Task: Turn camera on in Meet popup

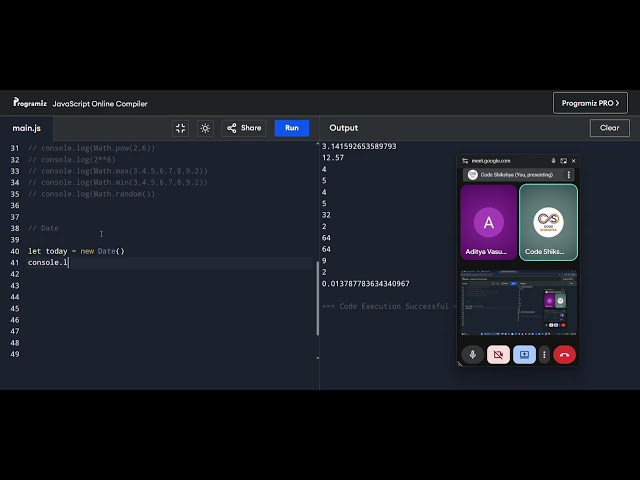Action: (498, 355)
